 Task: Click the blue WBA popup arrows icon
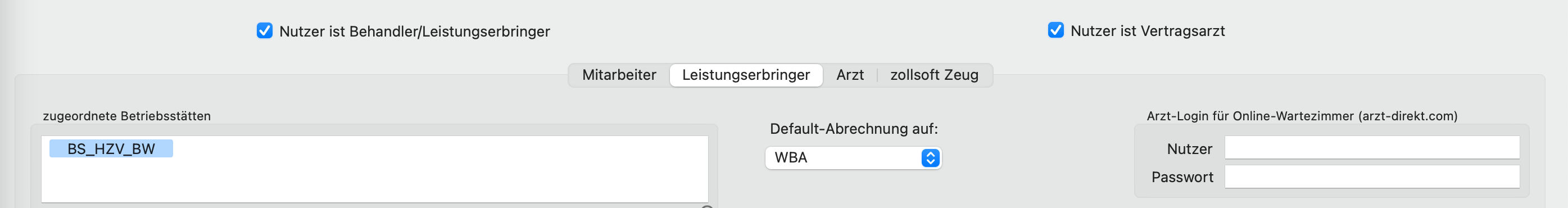(x=930, y=158)
